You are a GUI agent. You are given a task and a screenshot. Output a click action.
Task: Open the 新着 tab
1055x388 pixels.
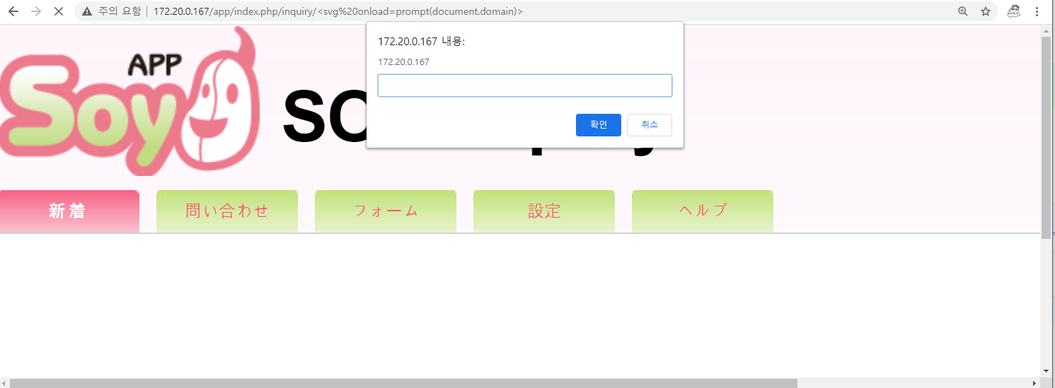pyautogui.click(x=69, y=211)
